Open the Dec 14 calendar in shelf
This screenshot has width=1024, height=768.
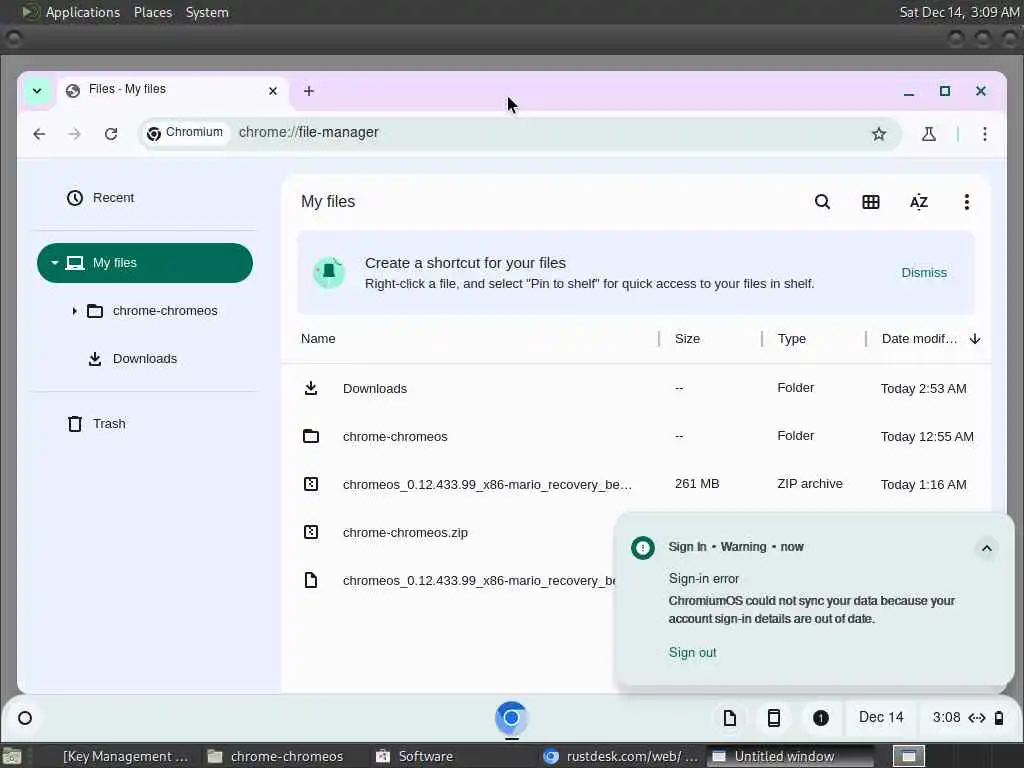tap(881, 718)
